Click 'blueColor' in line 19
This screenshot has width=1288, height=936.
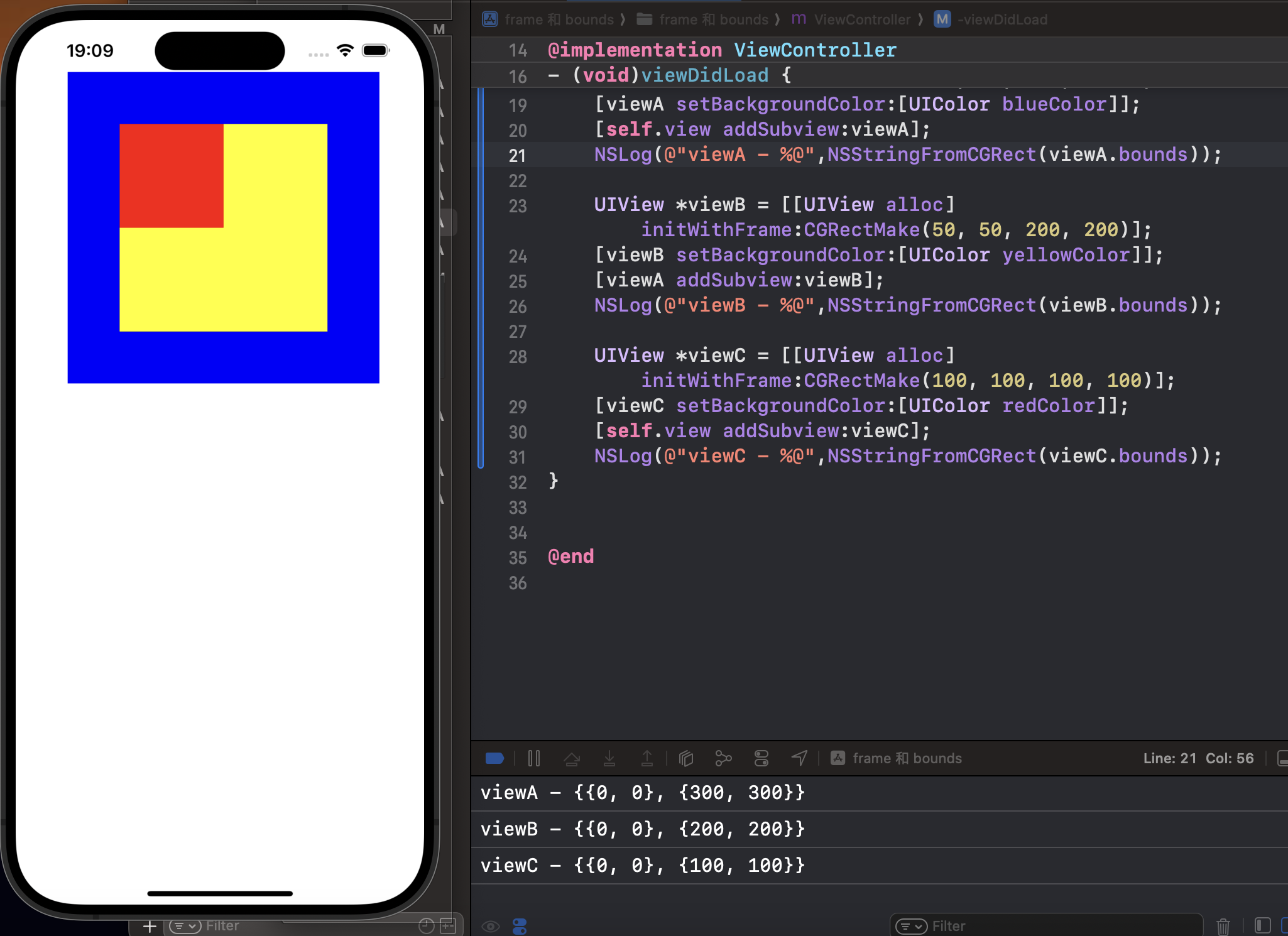coord(1054,104)
